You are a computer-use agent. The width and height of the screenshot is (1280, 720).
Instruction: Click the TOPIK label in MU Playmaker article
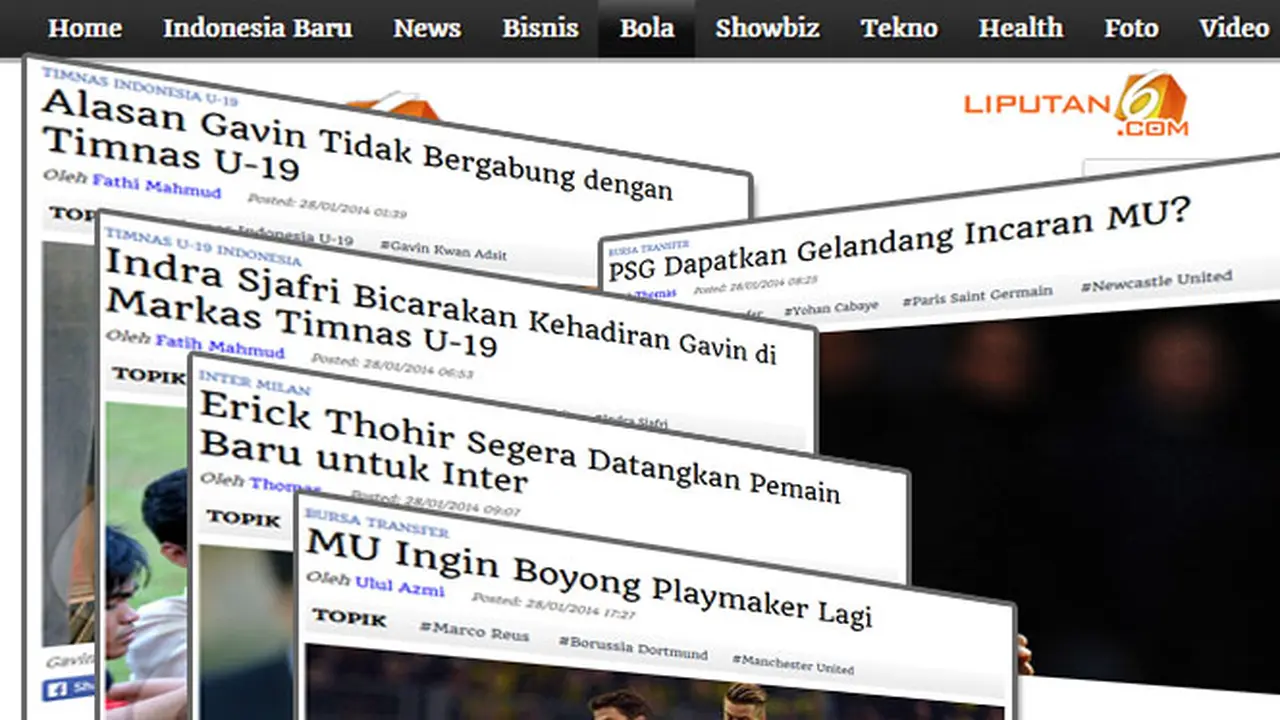349,618
